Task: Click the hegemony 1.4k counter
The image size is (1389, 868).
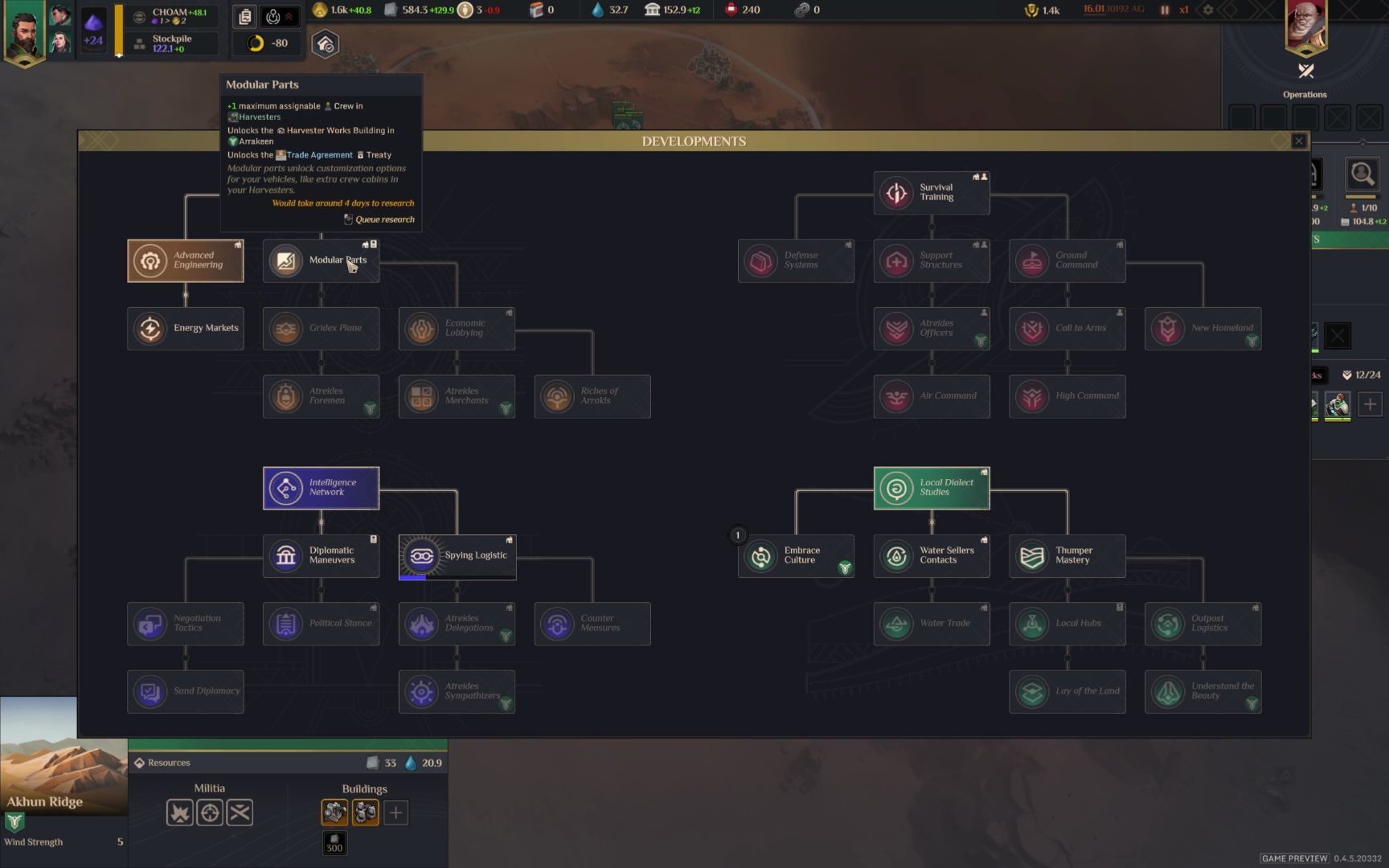Action: 1042,10
